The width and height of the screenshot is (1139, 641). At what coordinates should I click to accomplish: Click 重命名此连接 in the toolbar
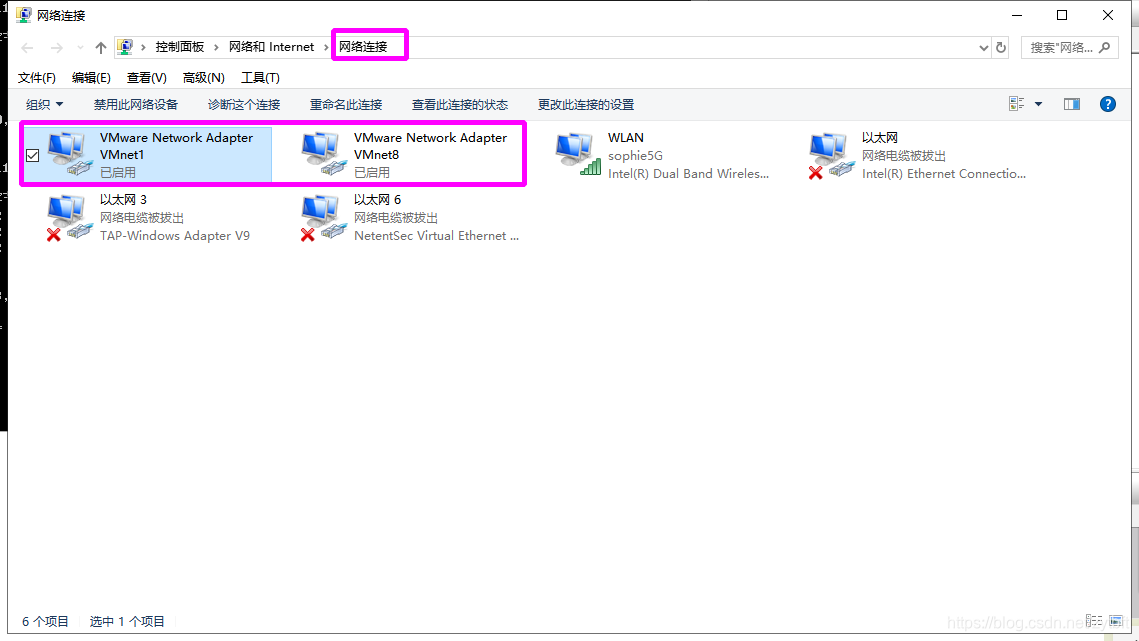346,105
